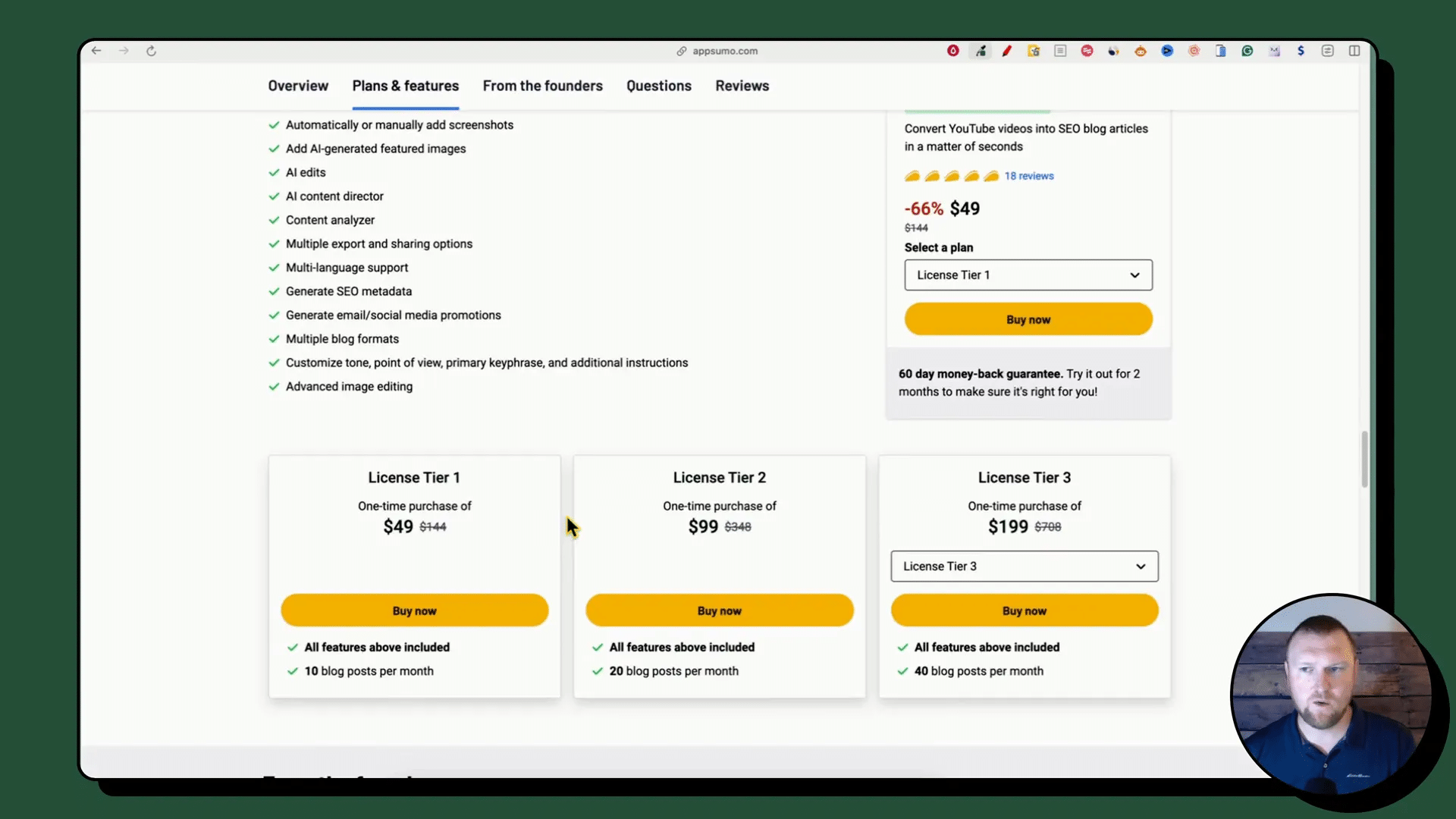
Task: Open the gray document reader extension icon
Action: 1060,51
